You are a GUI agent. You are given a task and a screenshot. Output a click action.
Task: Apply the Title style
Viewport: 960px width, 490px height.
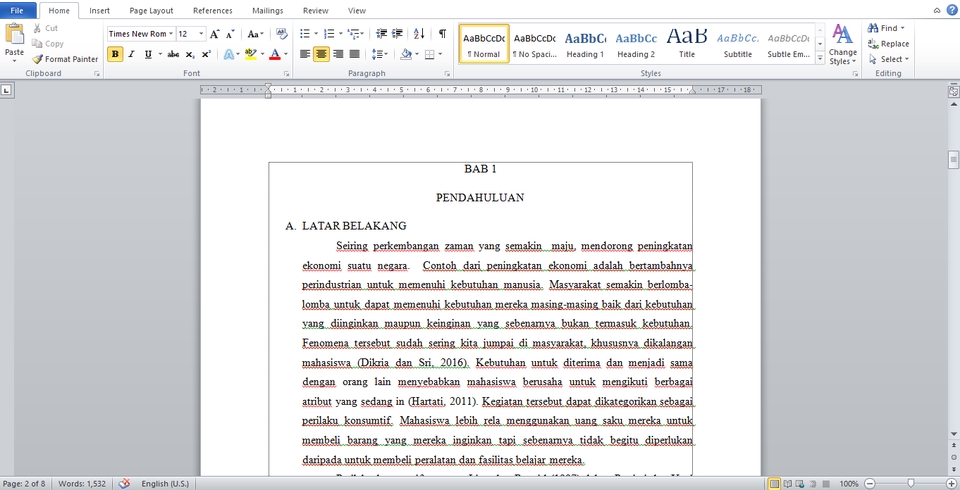(687, 43)
